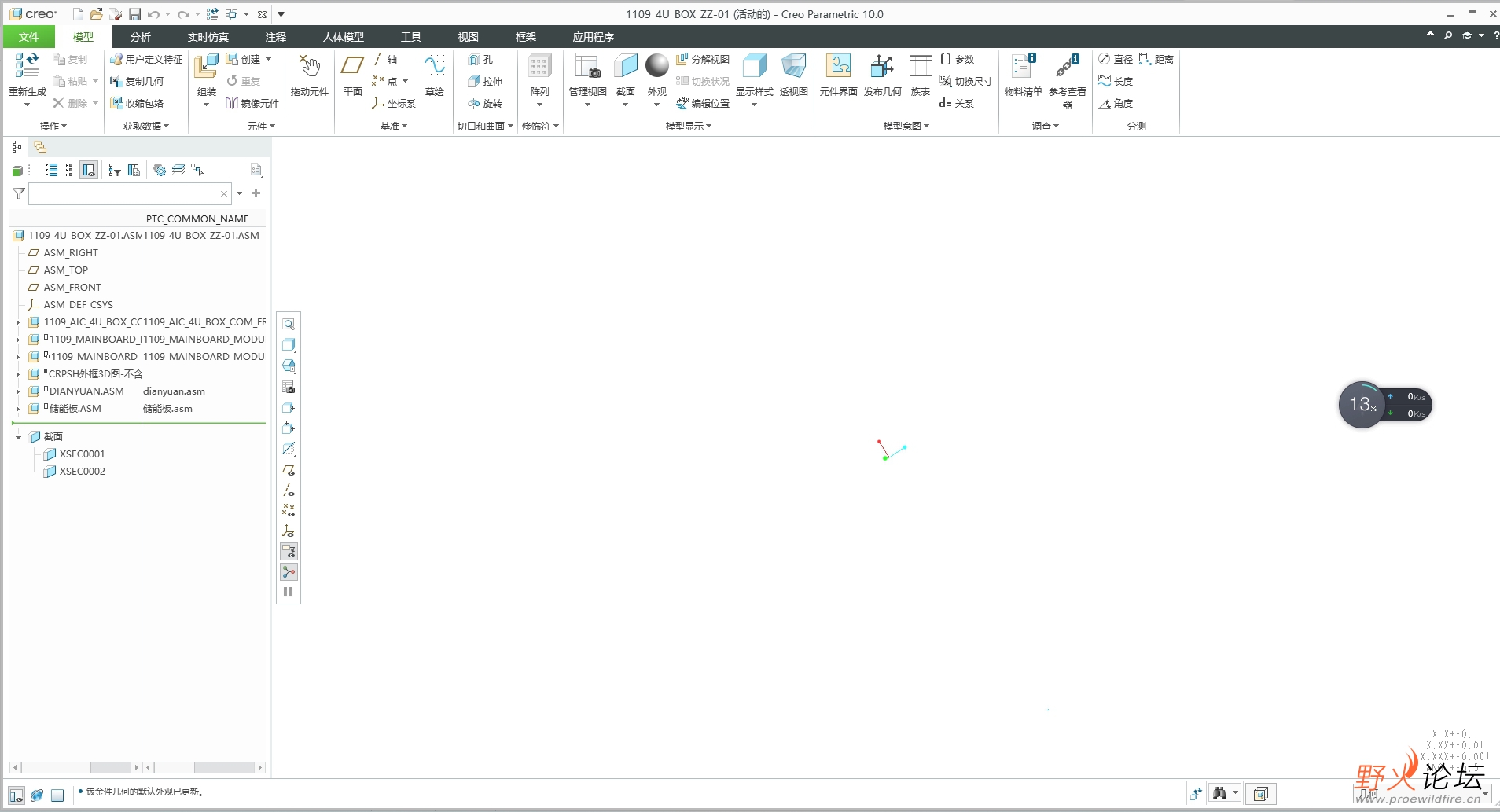Viewport: 1500px width, 812px height.
Task: Select XSEC0001 in model tree
Action: coord(75,454)
